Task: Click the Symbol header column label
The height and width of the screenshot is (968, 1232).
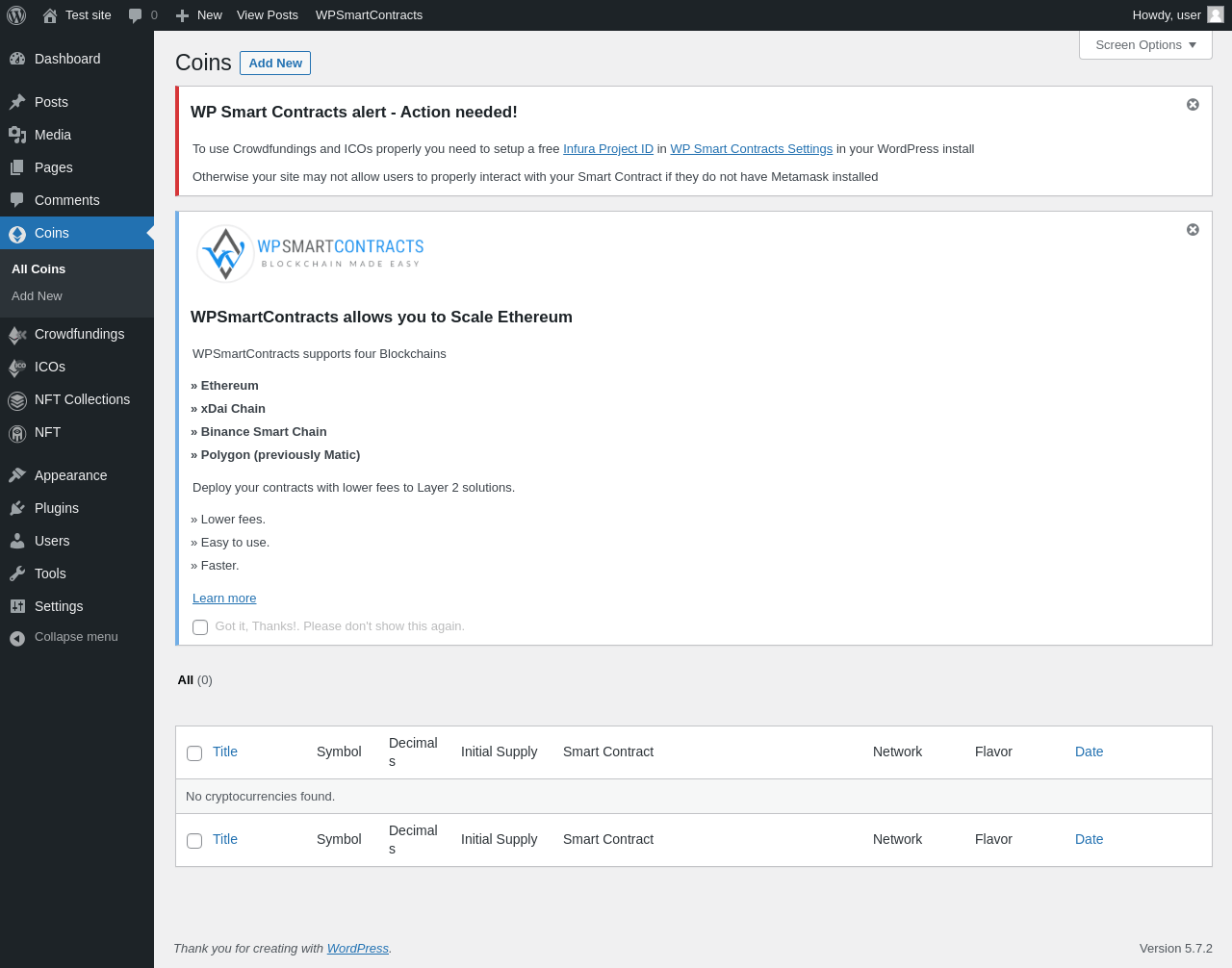Action: (339, 751)
